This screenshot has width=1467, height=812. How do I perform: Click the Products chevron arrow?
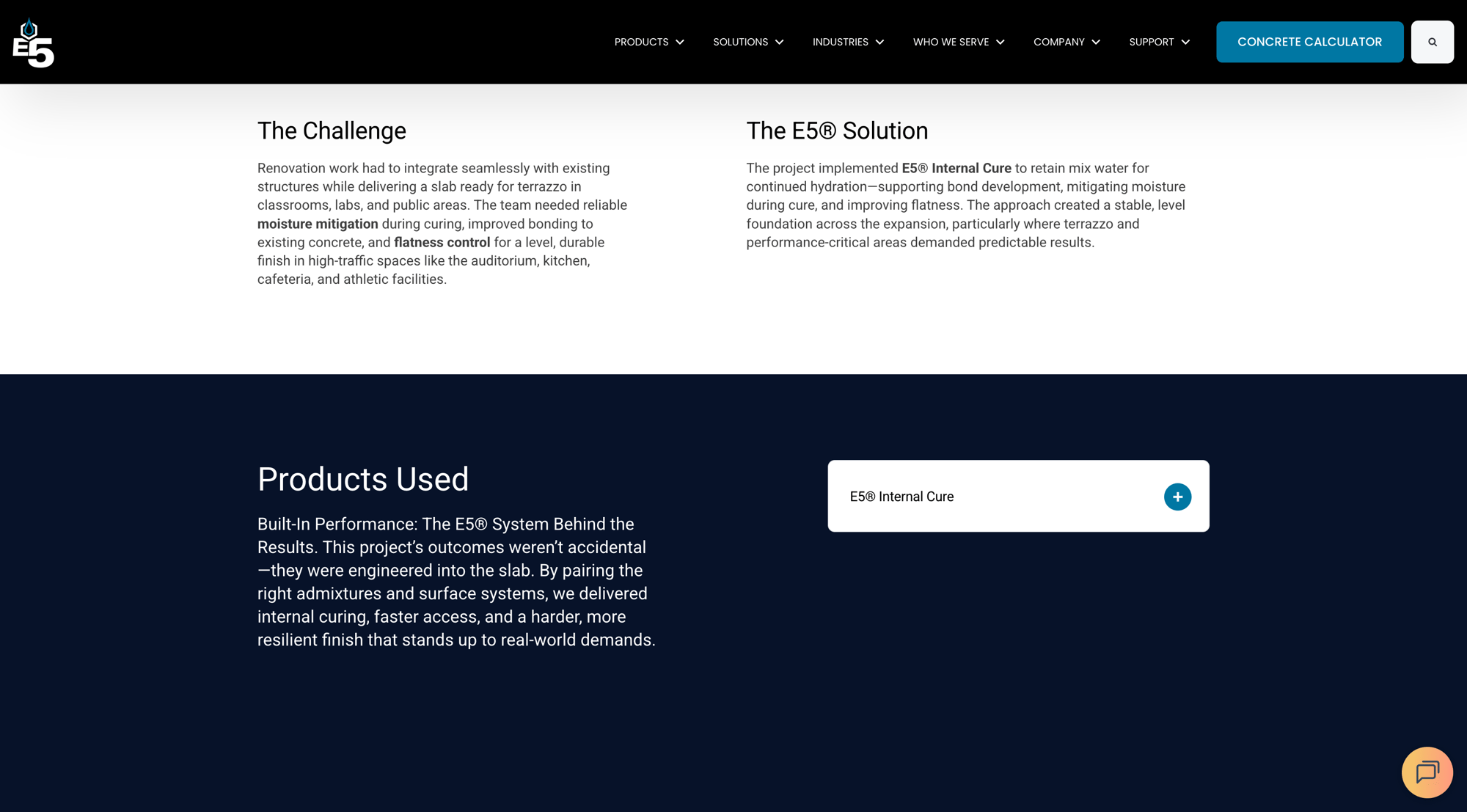click(x=680, y=43)
